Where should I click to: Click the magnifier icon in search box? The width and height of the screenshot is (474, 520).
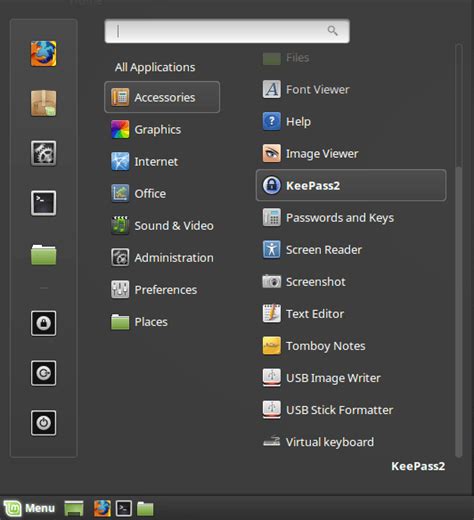click(x=333, y=31)
